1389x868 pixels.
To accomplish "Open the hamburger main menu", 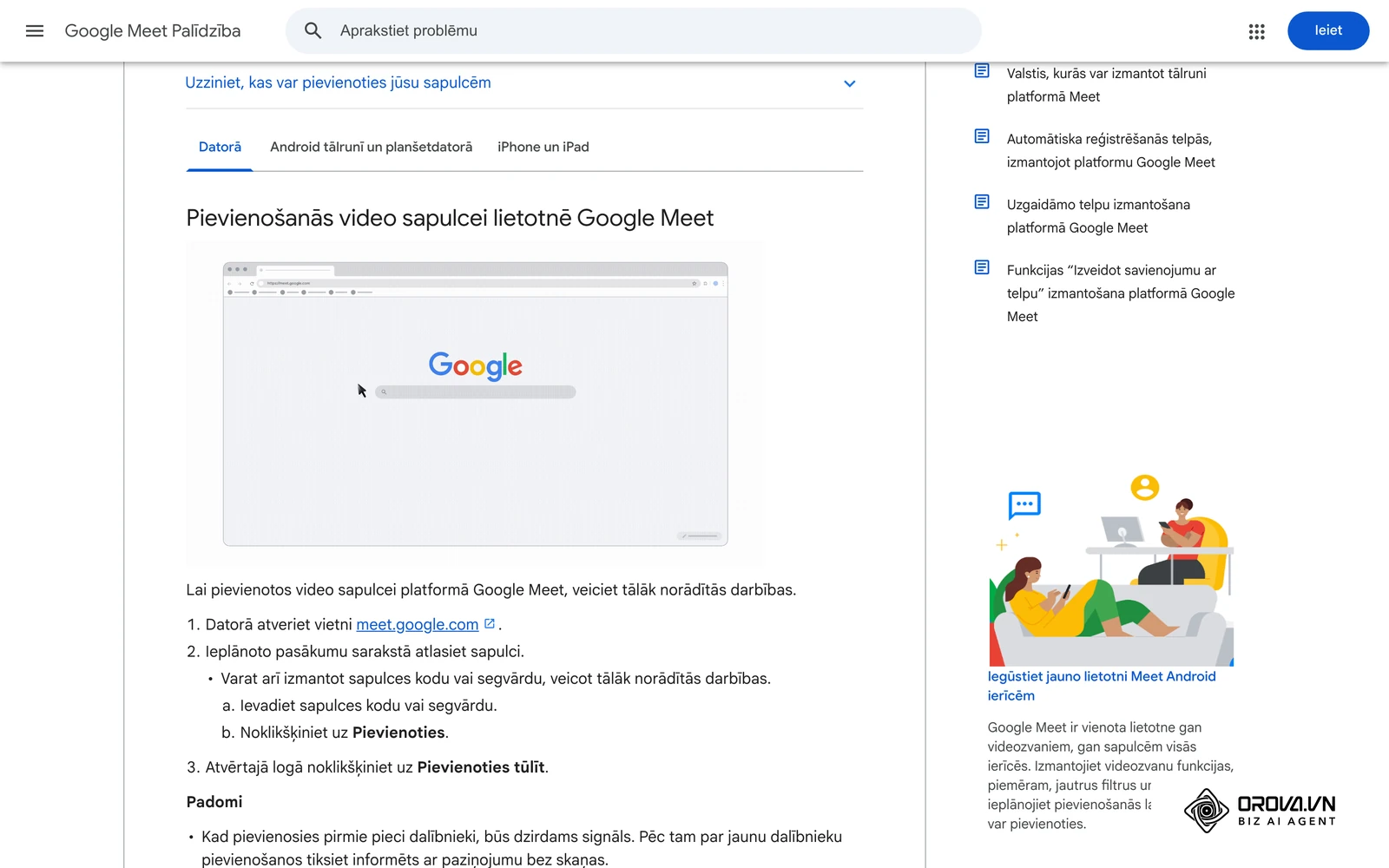I will [x=35, y=31].
